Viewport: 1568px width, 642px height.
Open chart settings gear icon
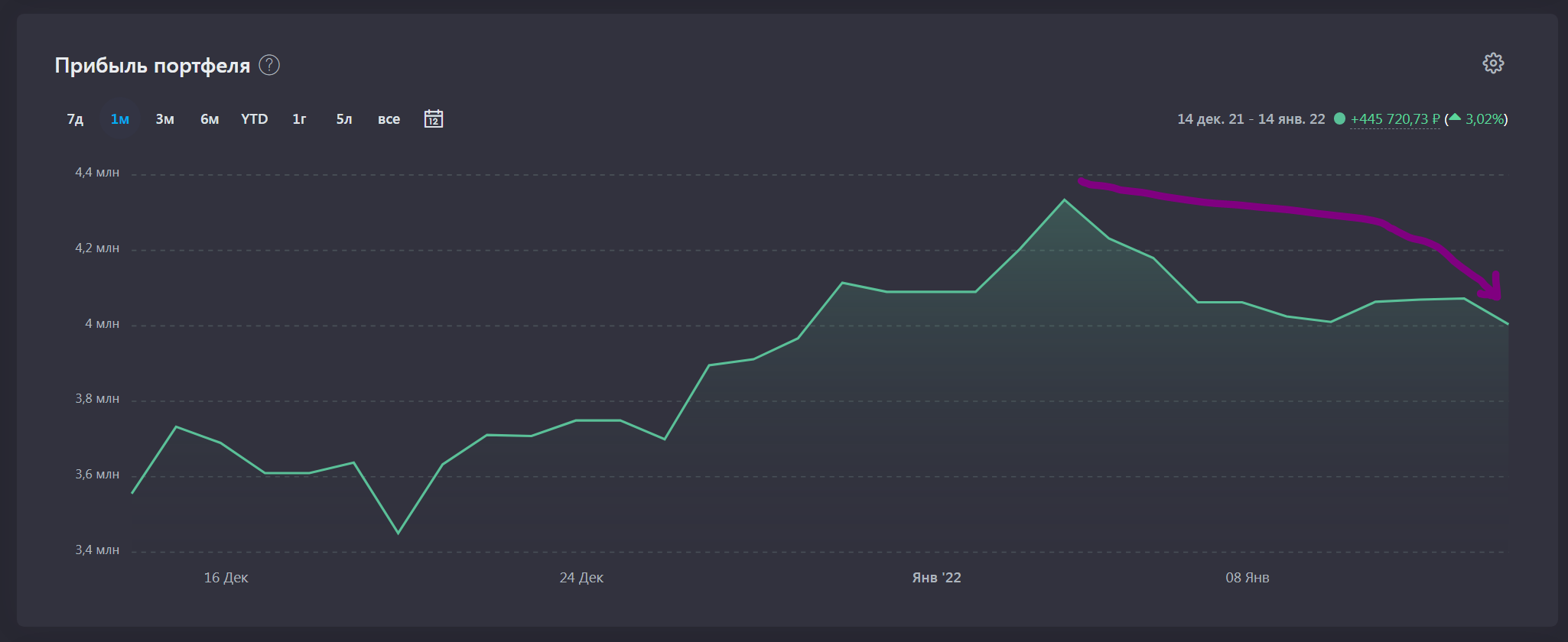pyautogui.click(x=1493, y=63)
